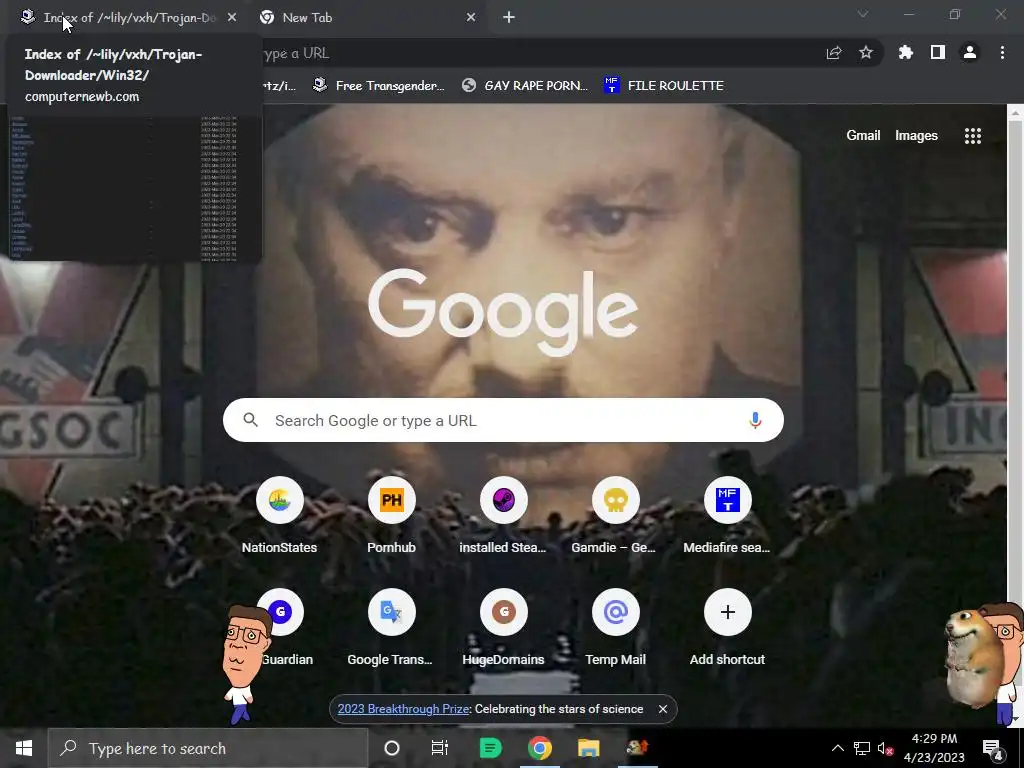Viewport: 1024px width, 768px height.
Task: Focus the Search Google or type a URL box
Action: (x=503, y=421)
